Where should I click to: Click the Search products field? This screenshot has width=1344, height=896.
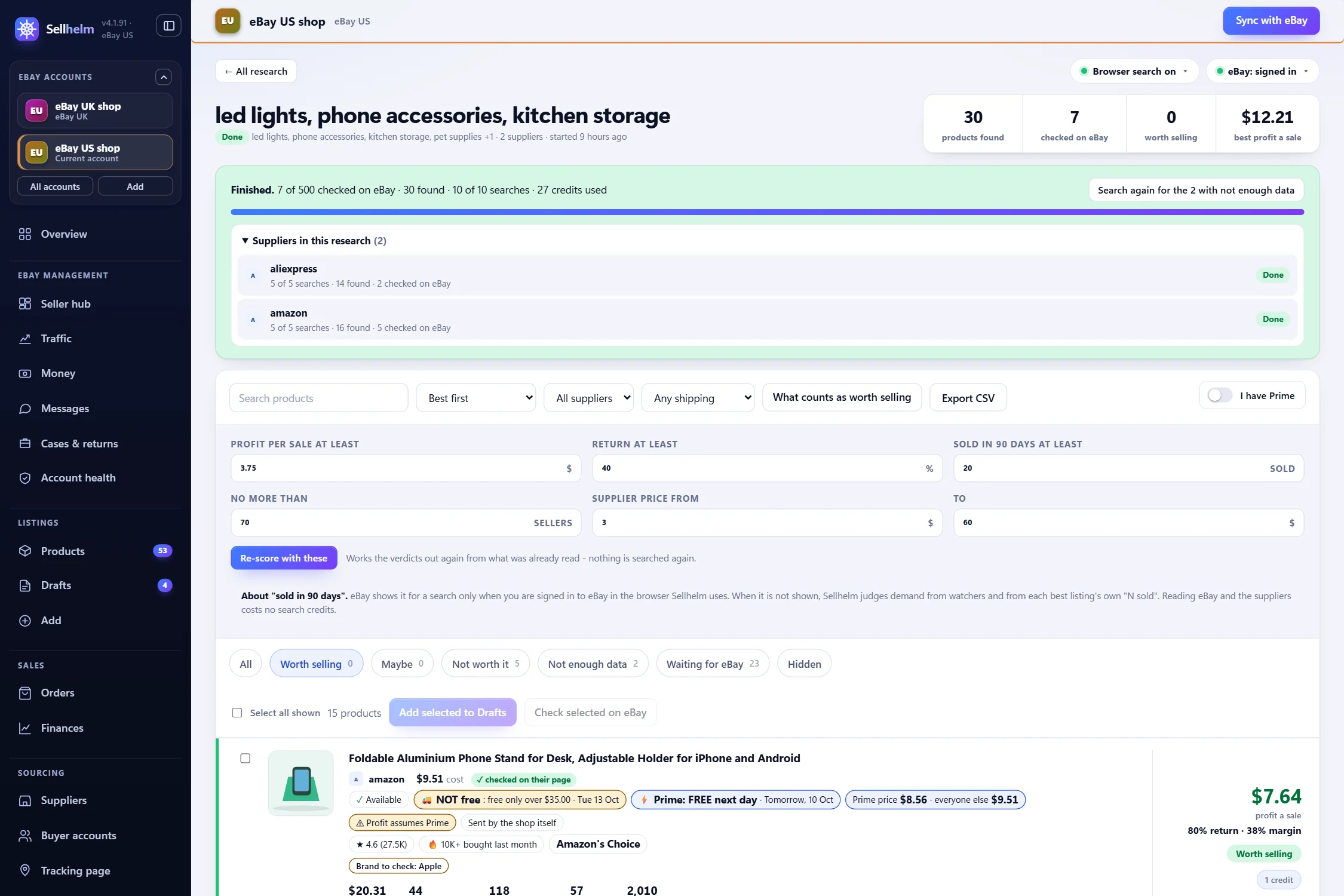[318, 398]
